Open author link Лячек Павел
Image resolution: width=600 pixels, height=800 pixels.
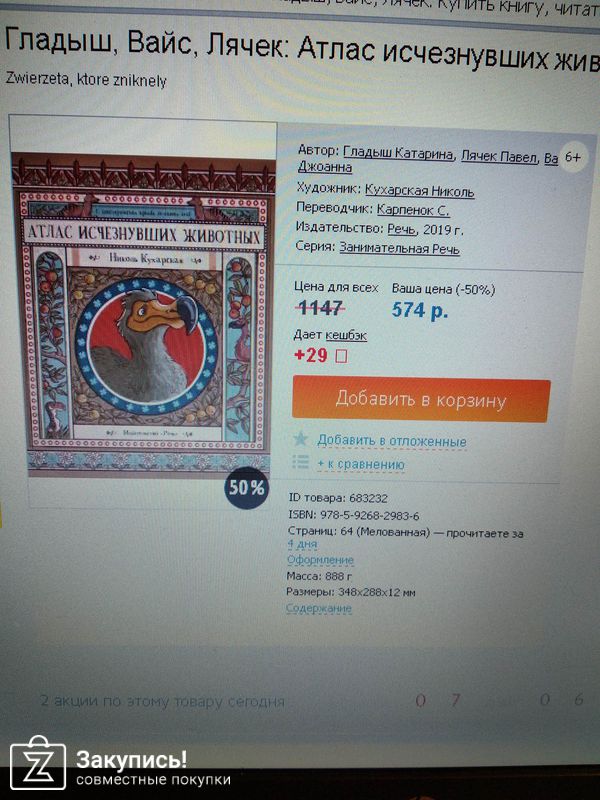click(x=499, y=157)
